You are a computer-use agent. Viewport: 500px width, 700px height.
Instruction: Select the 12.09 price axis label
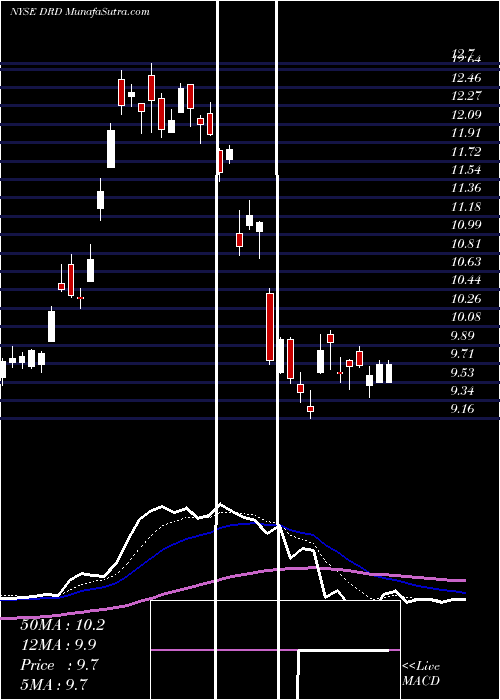[x=466, y=115]
